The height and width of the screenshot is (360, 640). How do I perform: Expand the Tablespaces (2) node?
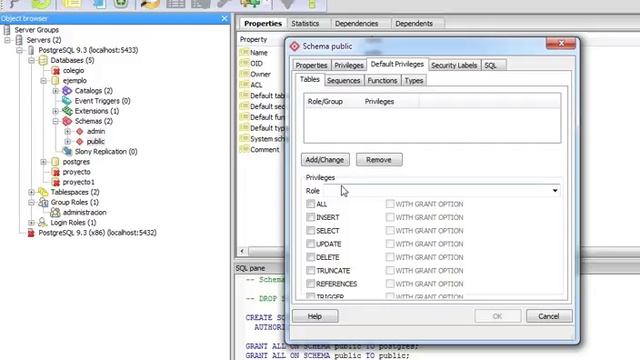pyautogui.click(x=31, y=192)
